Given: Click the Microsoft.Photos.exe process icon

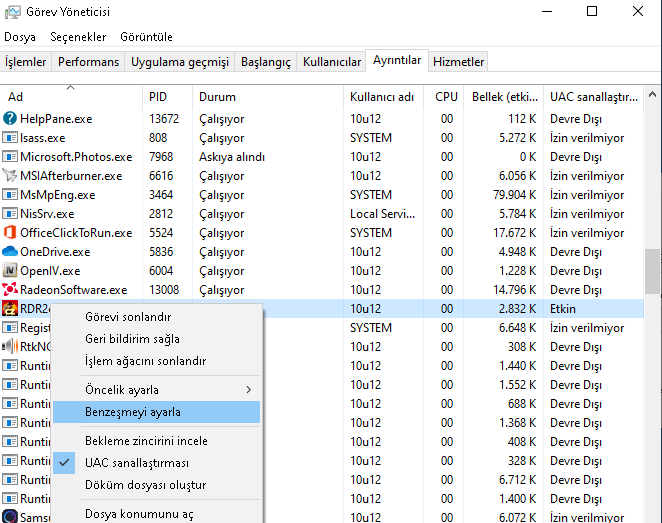Looking at the screenshot, I should [10, 157].
